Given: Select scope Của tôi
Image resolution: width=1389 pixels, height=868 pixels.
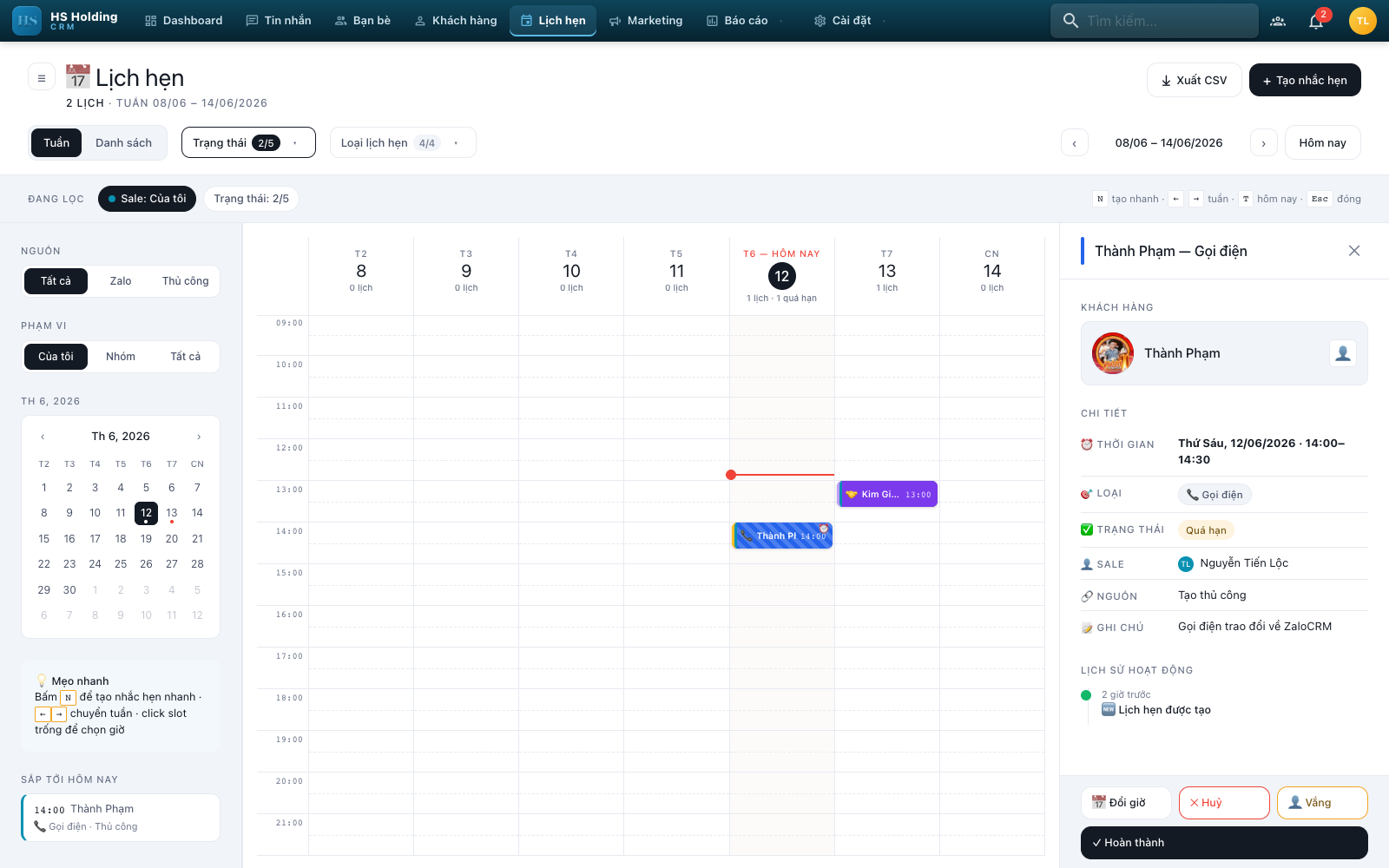Looking at the screenshot, I should (x=56, y=357).
